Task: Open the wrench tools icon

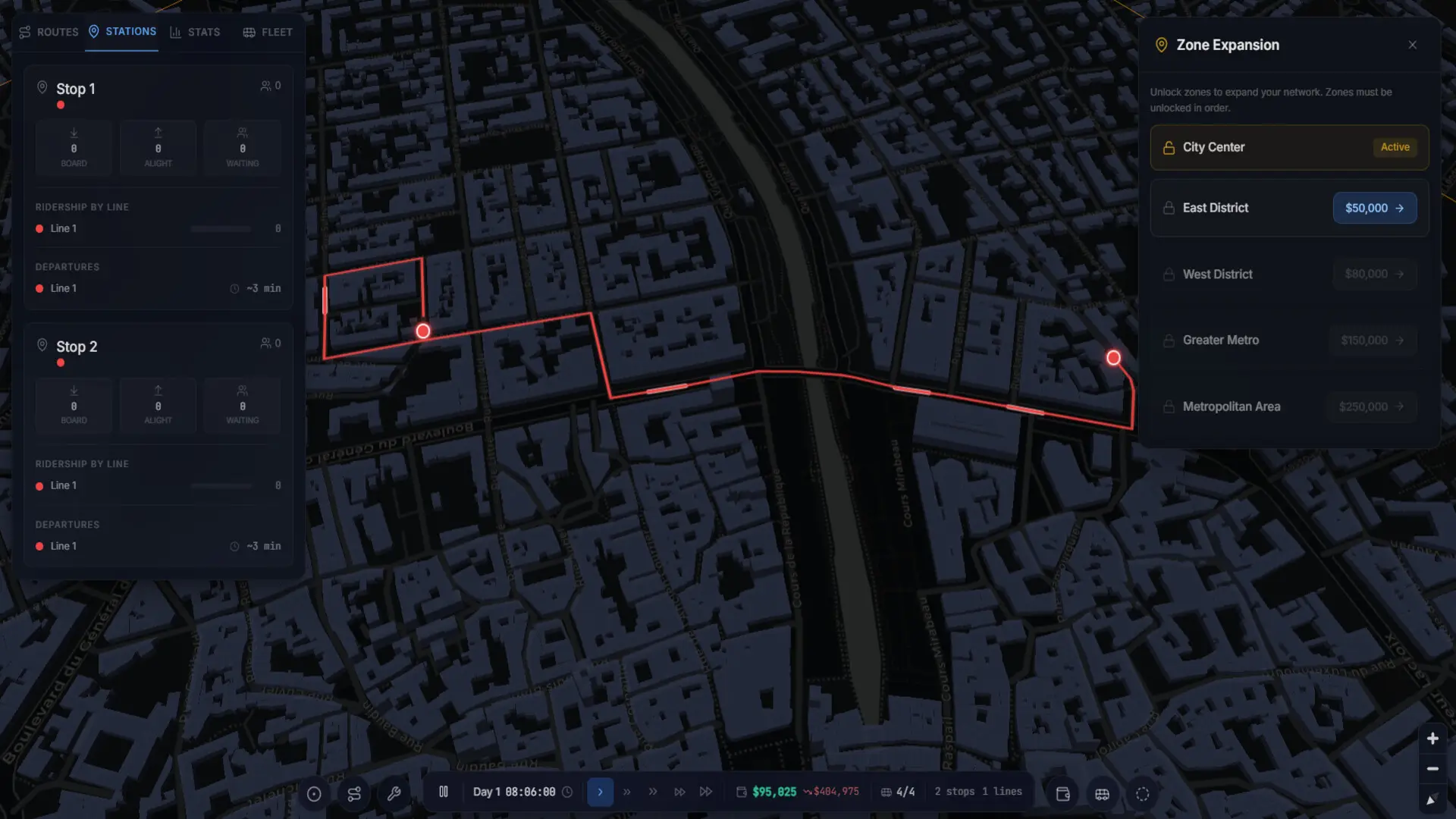Action: click(x=394, y=793)
